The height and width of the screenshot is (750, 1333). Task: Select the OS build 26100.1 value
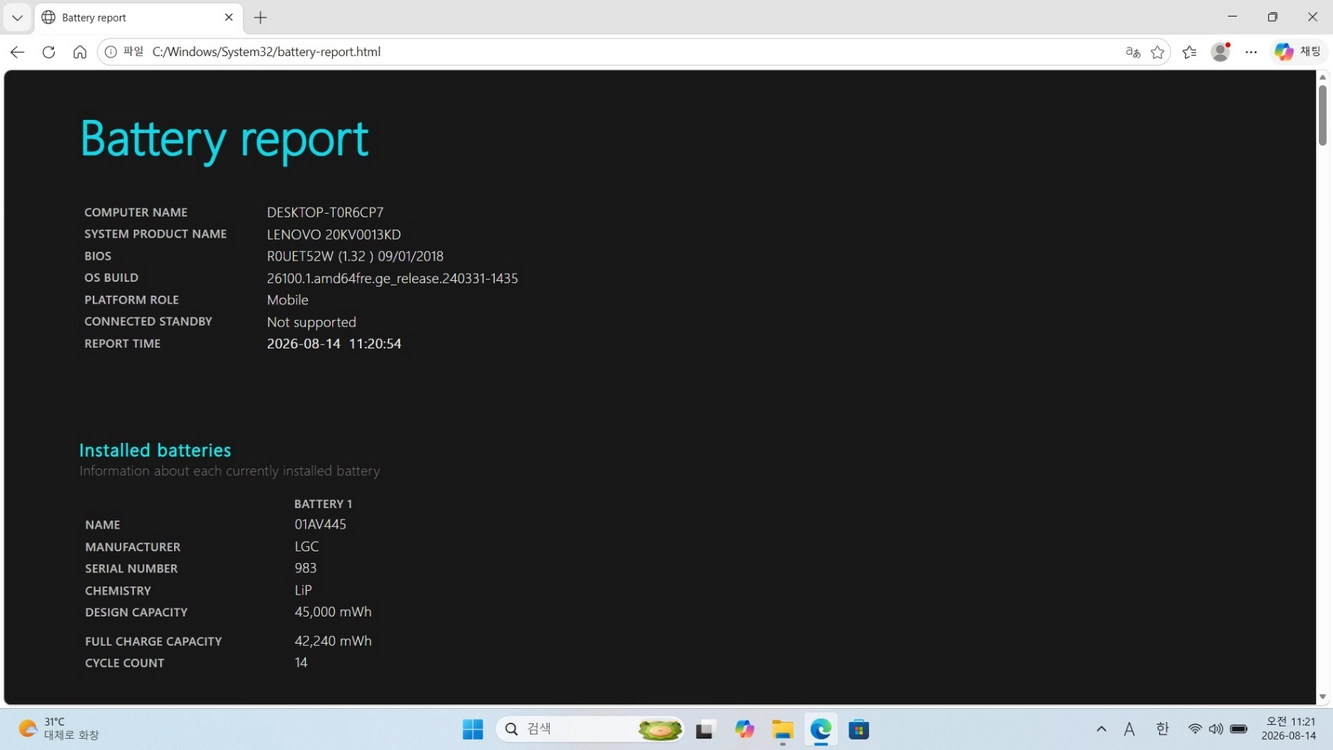[392, 278]
